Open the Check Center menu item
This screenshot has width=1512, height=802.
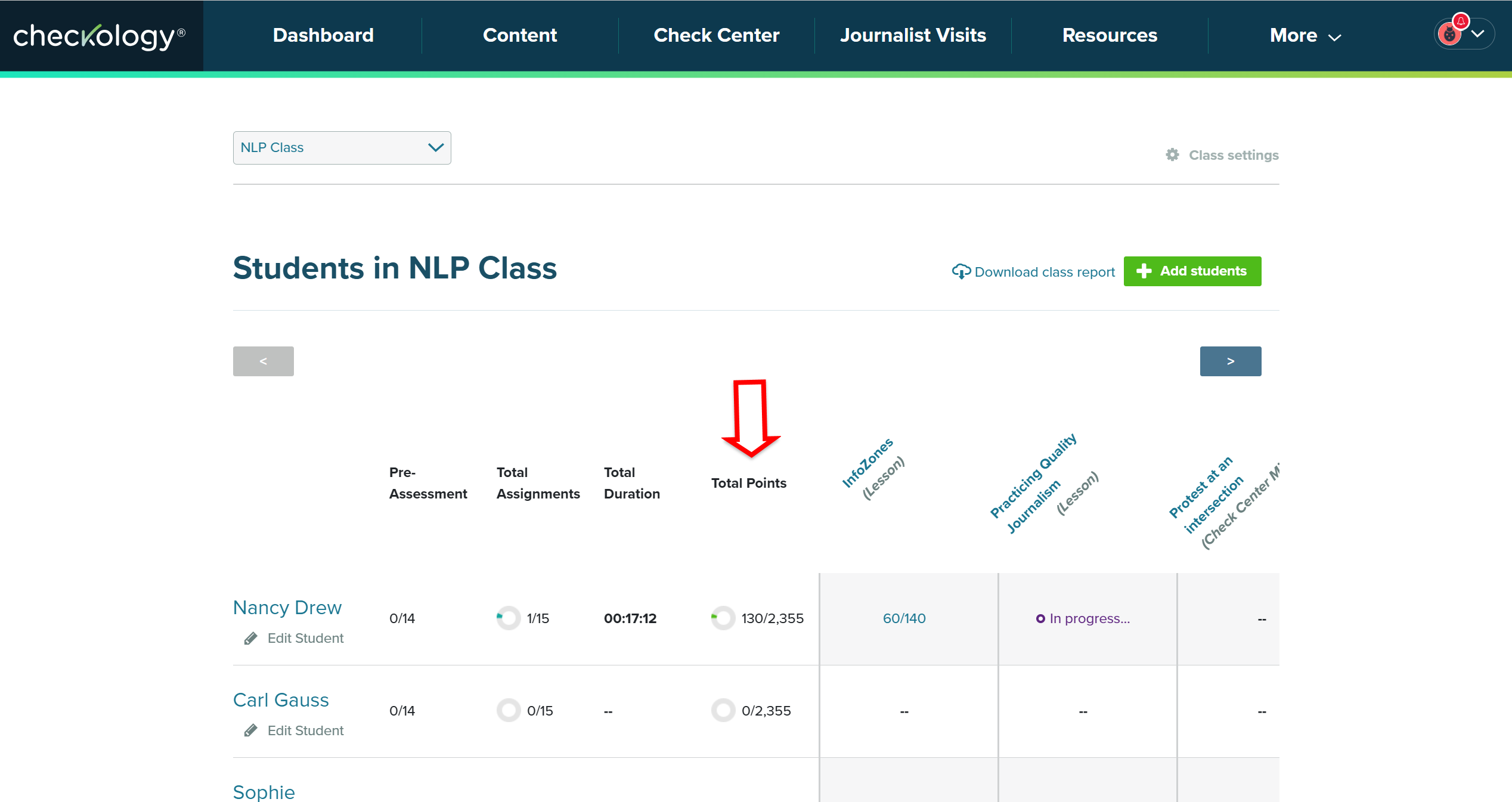point(716,36)
